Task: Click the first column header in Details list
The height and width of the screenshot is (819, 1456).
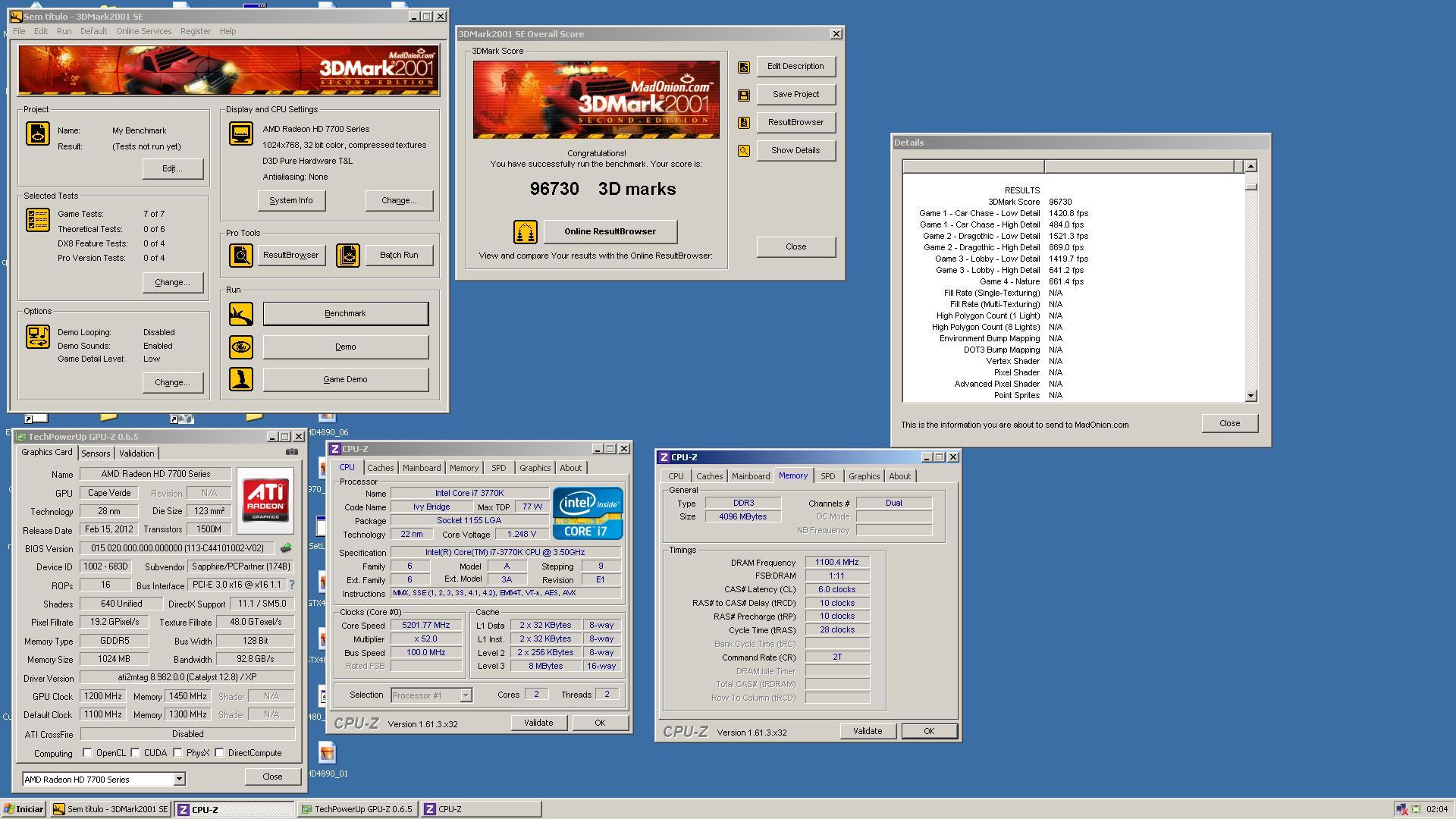Action: tap(973, 167)
